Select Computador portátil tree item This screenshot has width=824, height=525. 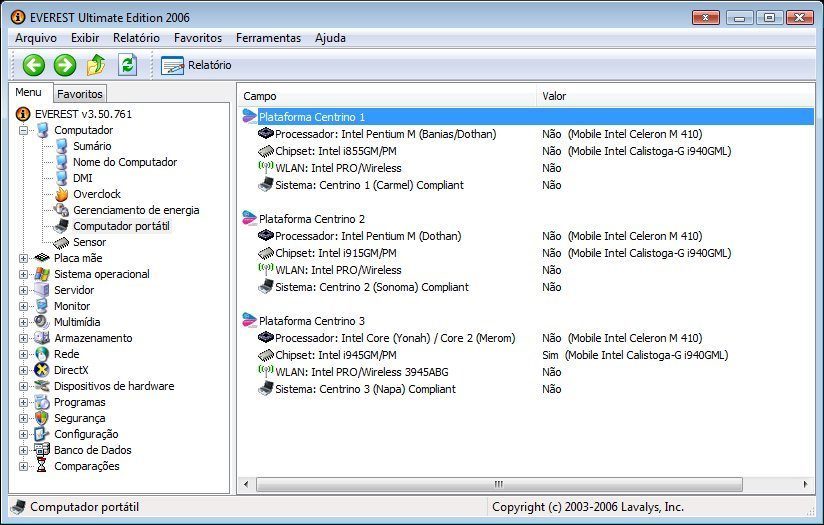[121, 226]
